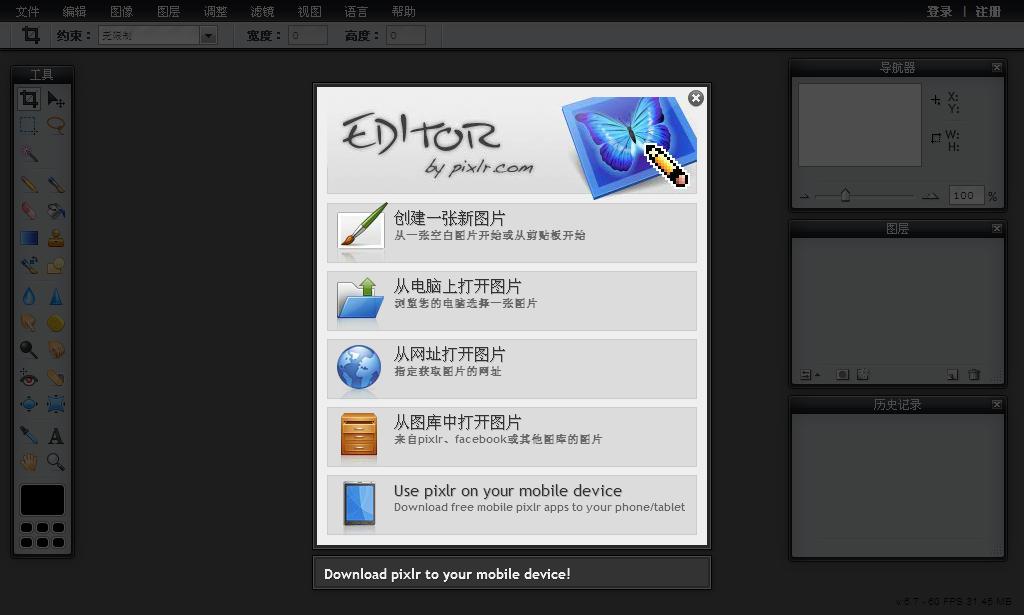The width and height of the screenshot is (1024, 615).
Task: Open the 编辑 menu
Action: (x=74, y=12)
